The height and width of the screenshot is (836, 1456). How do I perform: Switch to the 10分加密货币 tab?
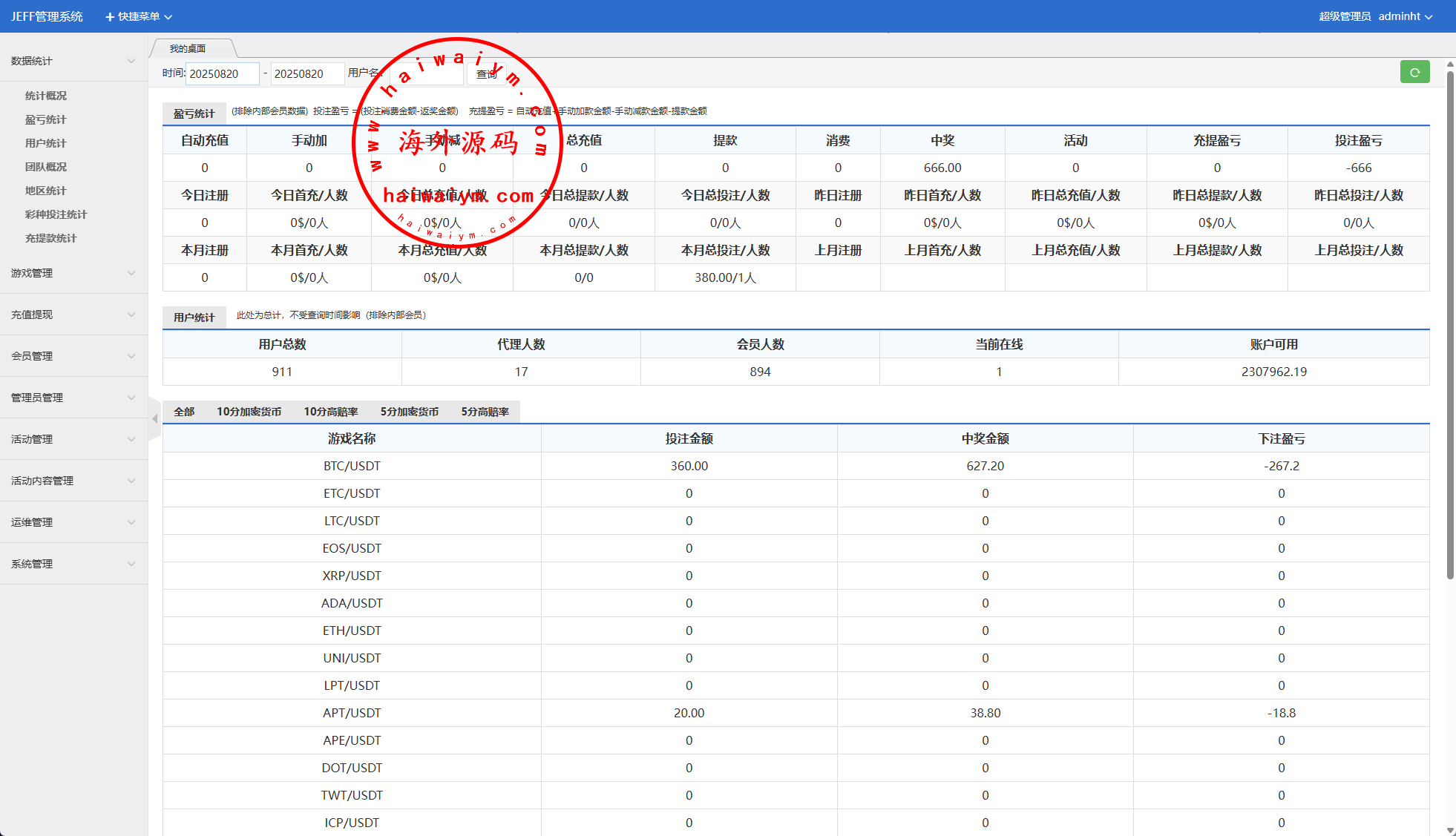tap(249, 412)
